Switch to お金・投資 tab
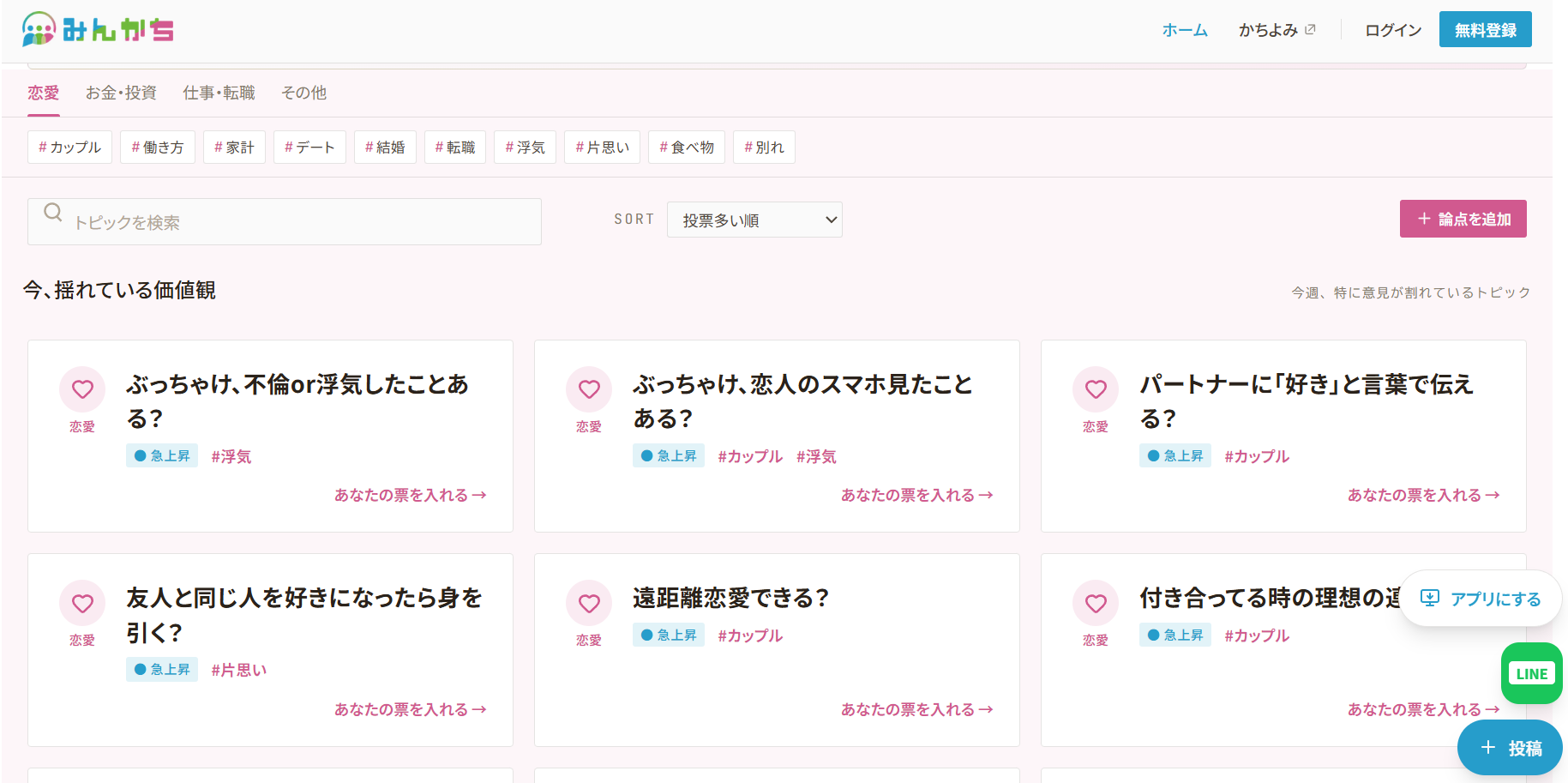The height and width of the screenshot is (783, 1568). pyautogui.click(x=121, y=93)
